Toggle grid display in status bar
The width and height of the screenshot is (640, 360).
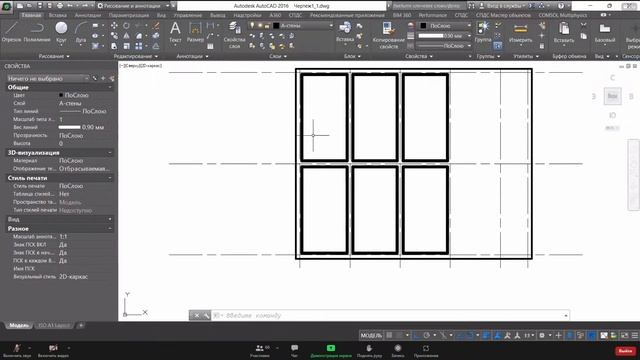point(389,335)
